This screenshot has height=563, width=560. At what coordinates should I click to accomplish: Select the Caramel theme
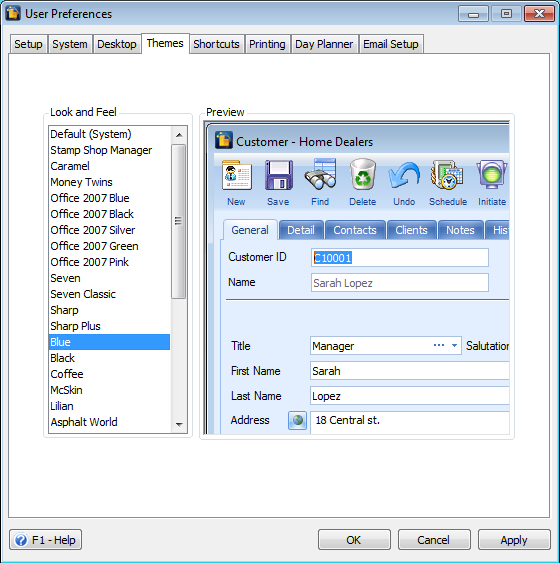coord(109,166)
